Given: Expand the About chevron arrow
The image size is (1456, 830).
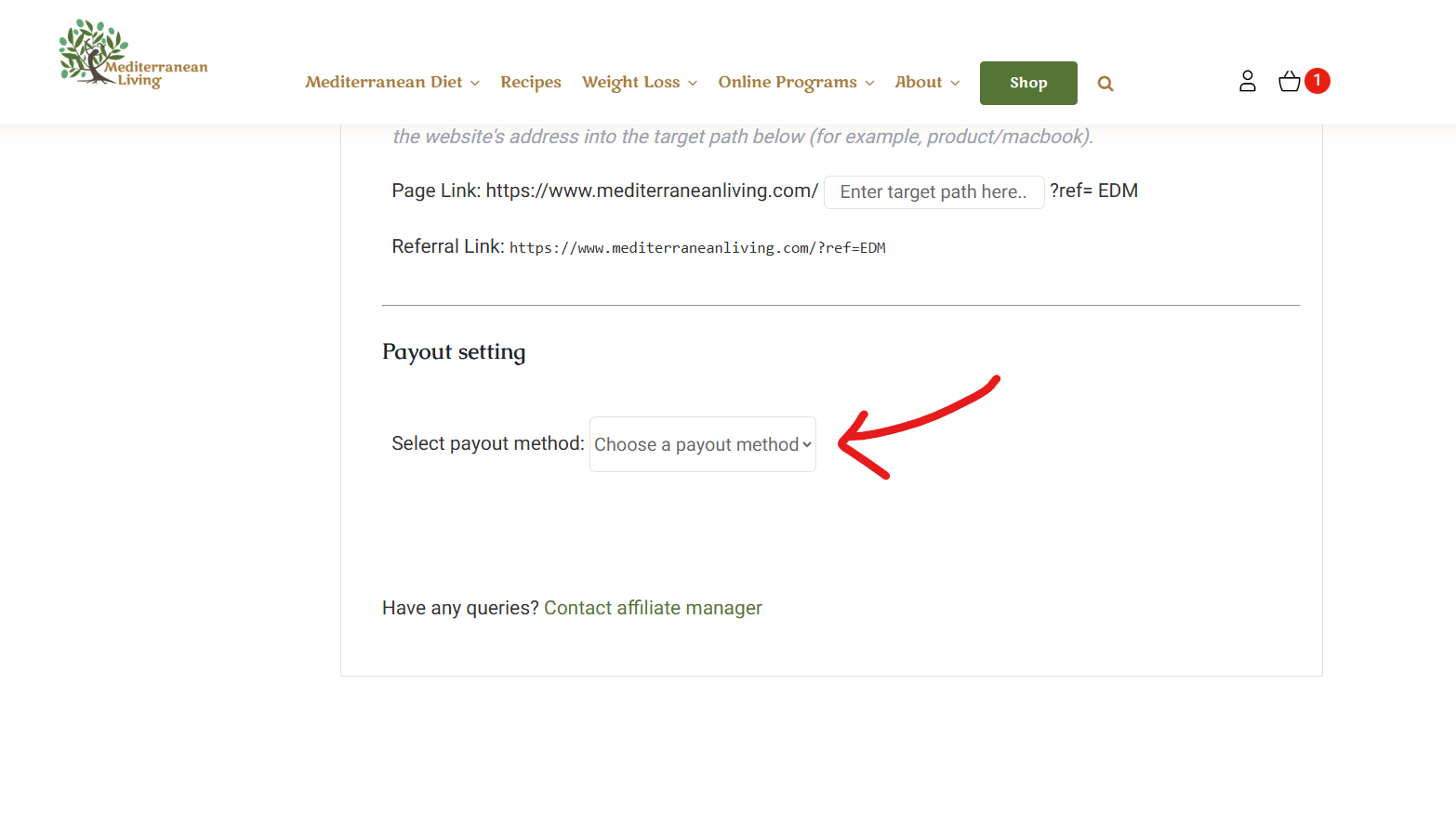Looking at the screenshot, I should click(x=955, y=84).
